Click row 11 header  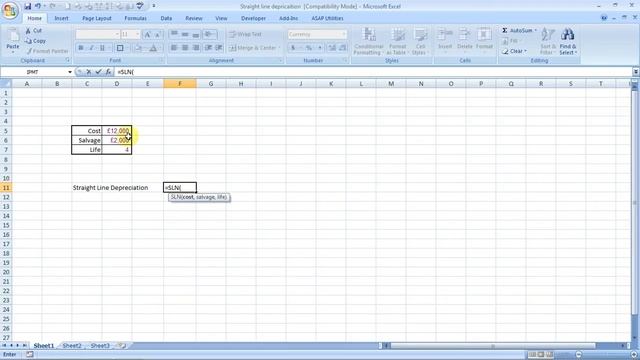[6, 188]
